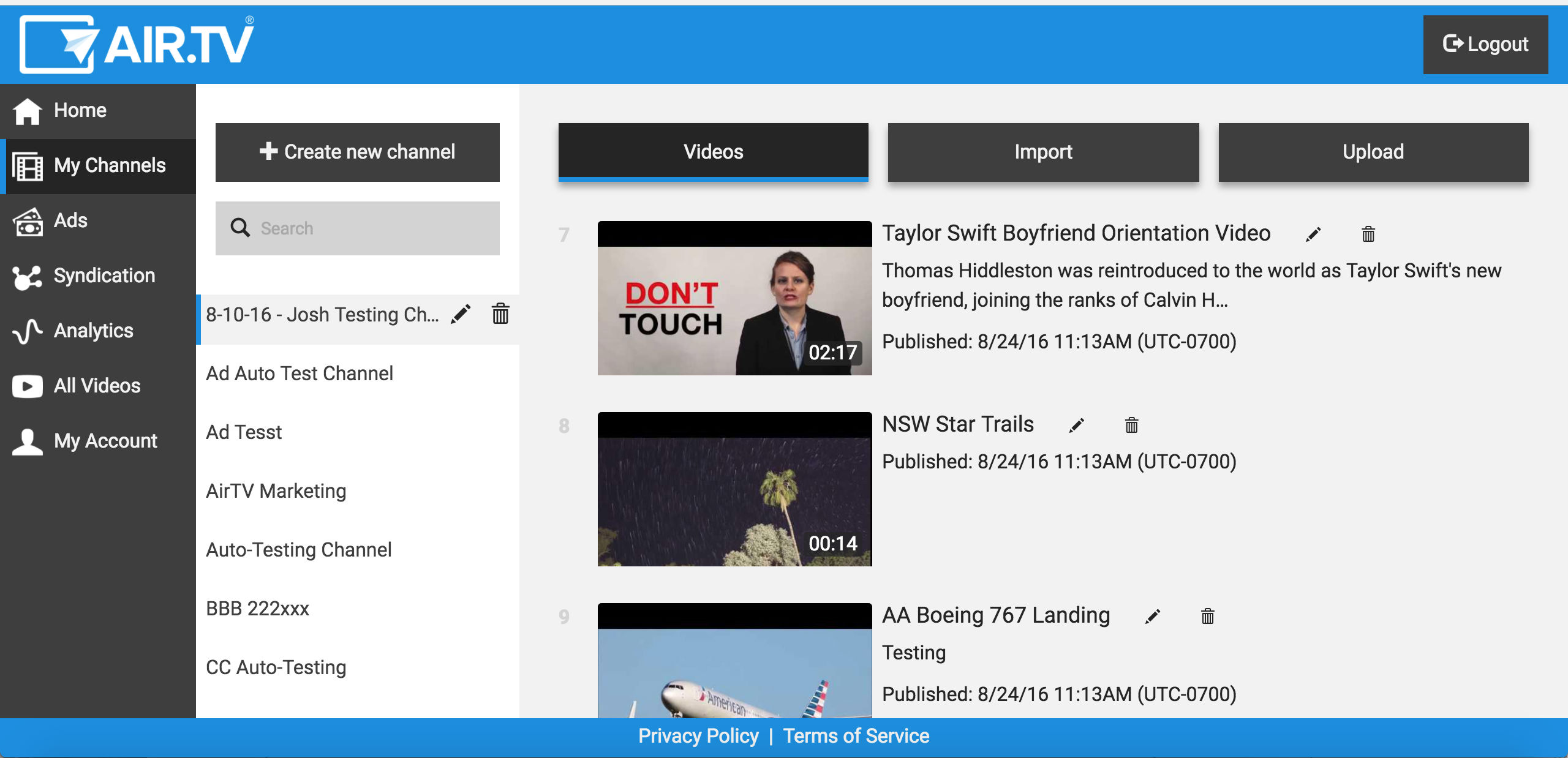Select the AirTV Marketing channel
This screenshot has width=1568, height=758.
(276, 491)
